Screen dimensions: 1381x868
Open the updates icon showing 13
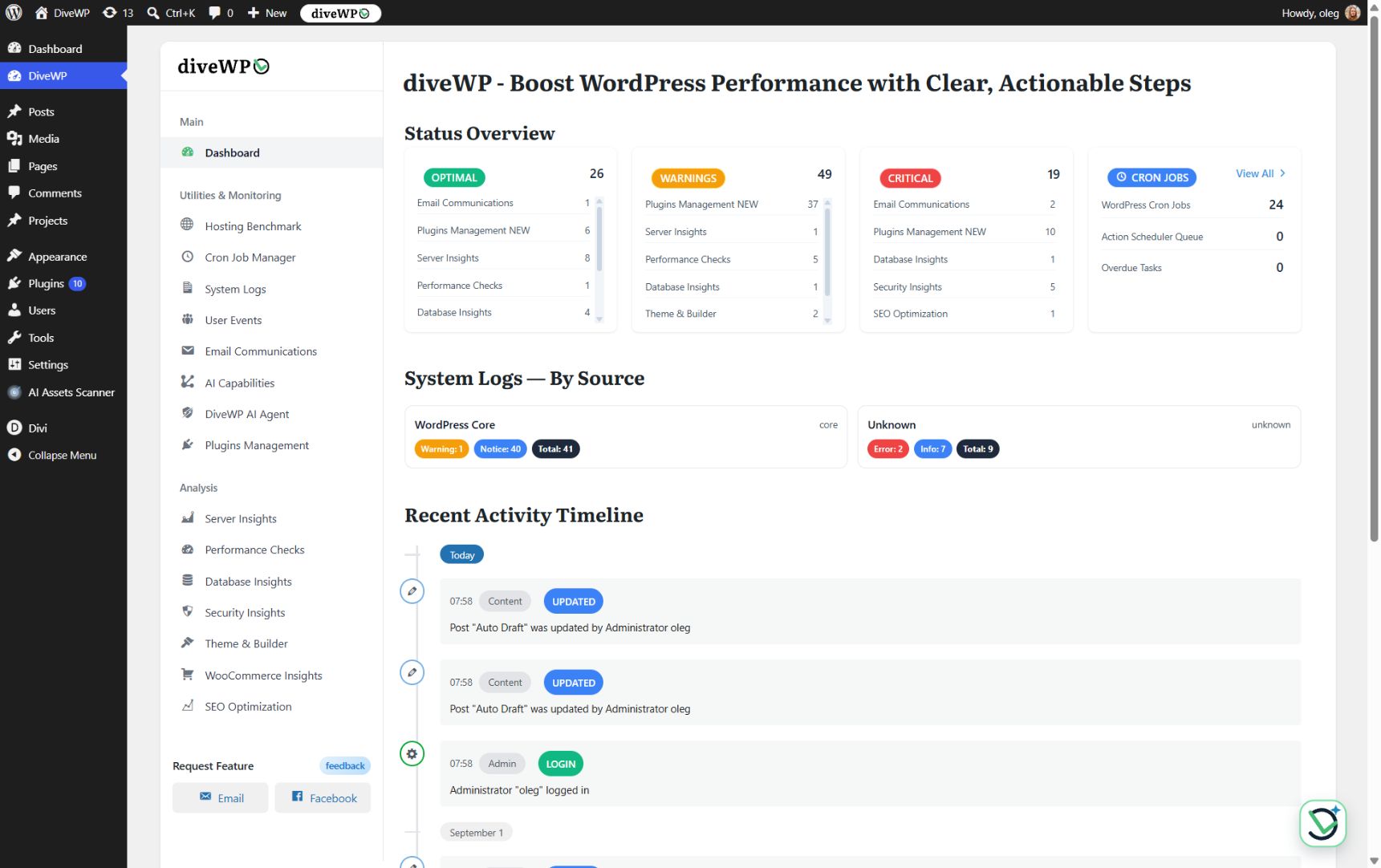click(118, 13)
